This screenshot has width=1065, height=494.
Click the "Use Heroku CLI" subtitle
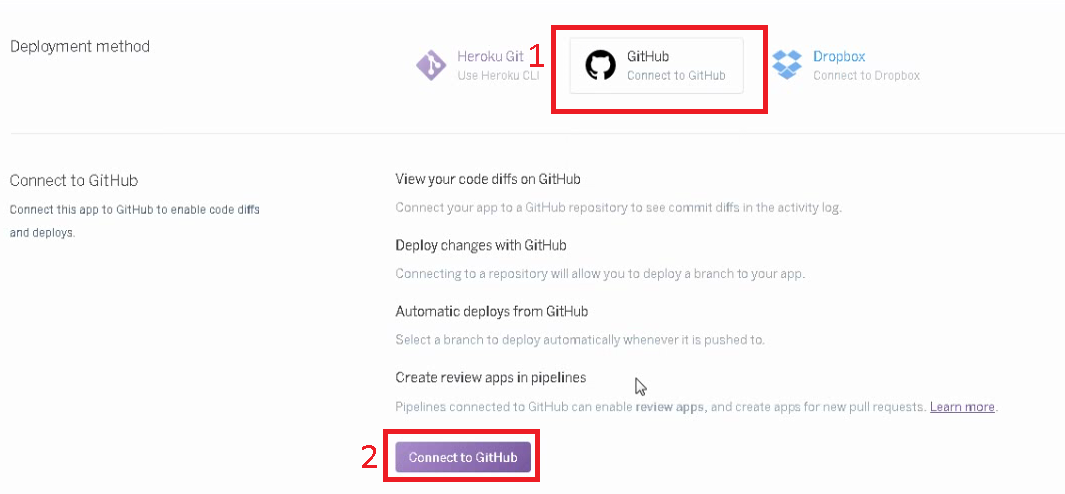(490, 76)
